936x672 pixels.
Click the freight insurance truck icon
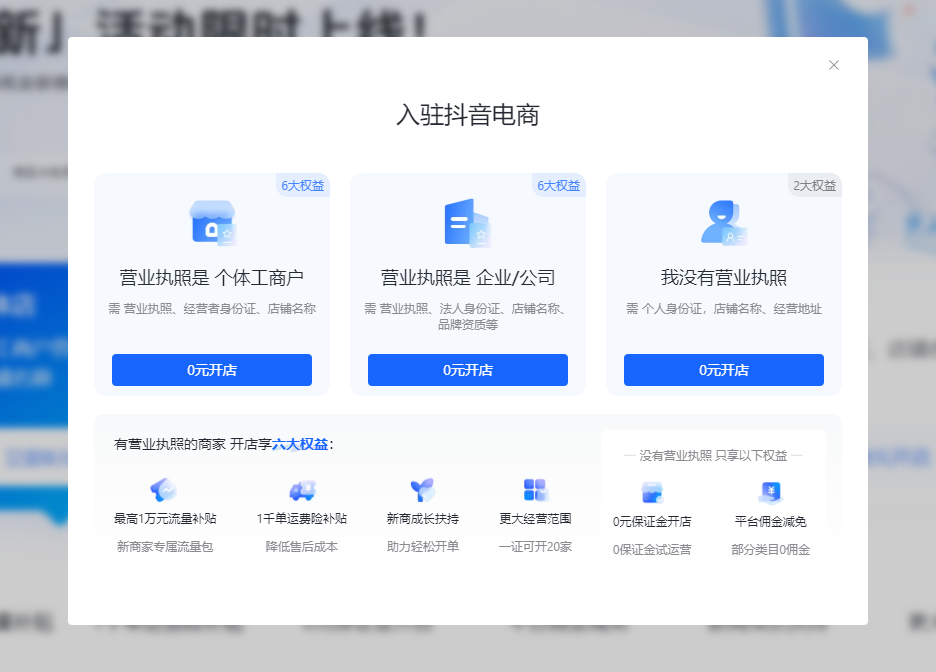coord(302,490)
